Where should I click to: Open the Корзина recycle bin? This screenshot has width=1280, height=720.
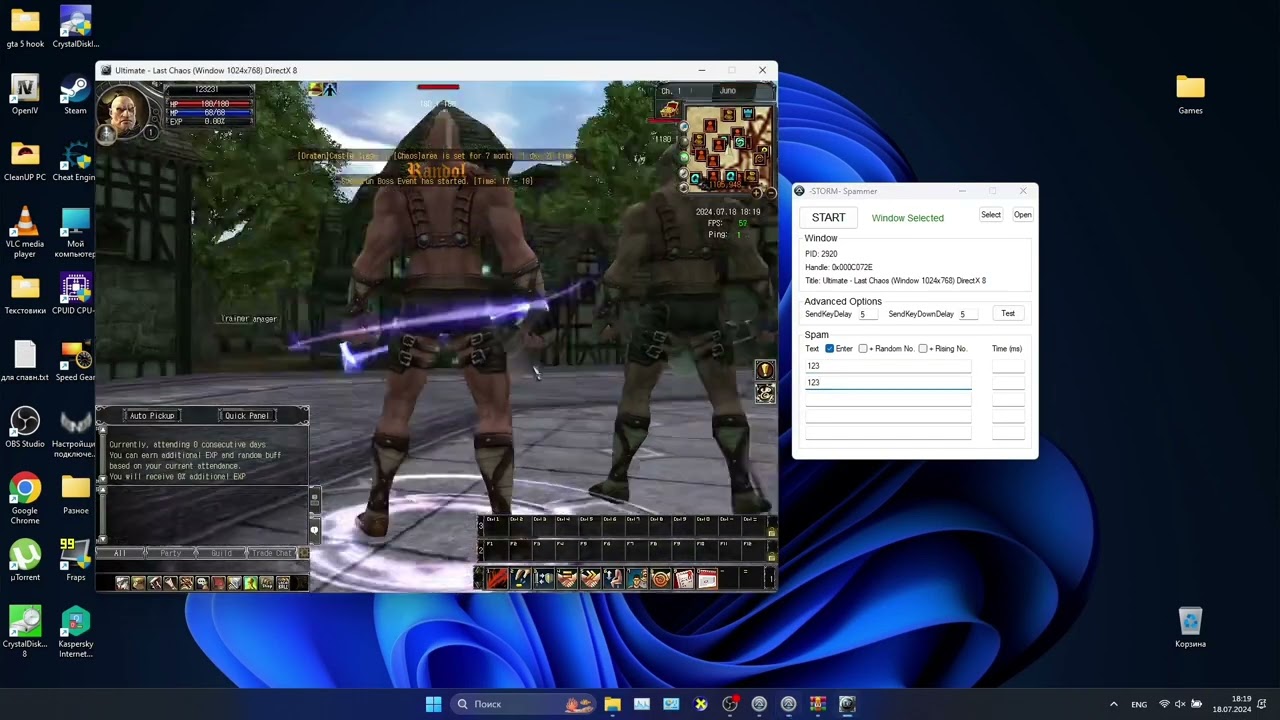pos(1190,628)
